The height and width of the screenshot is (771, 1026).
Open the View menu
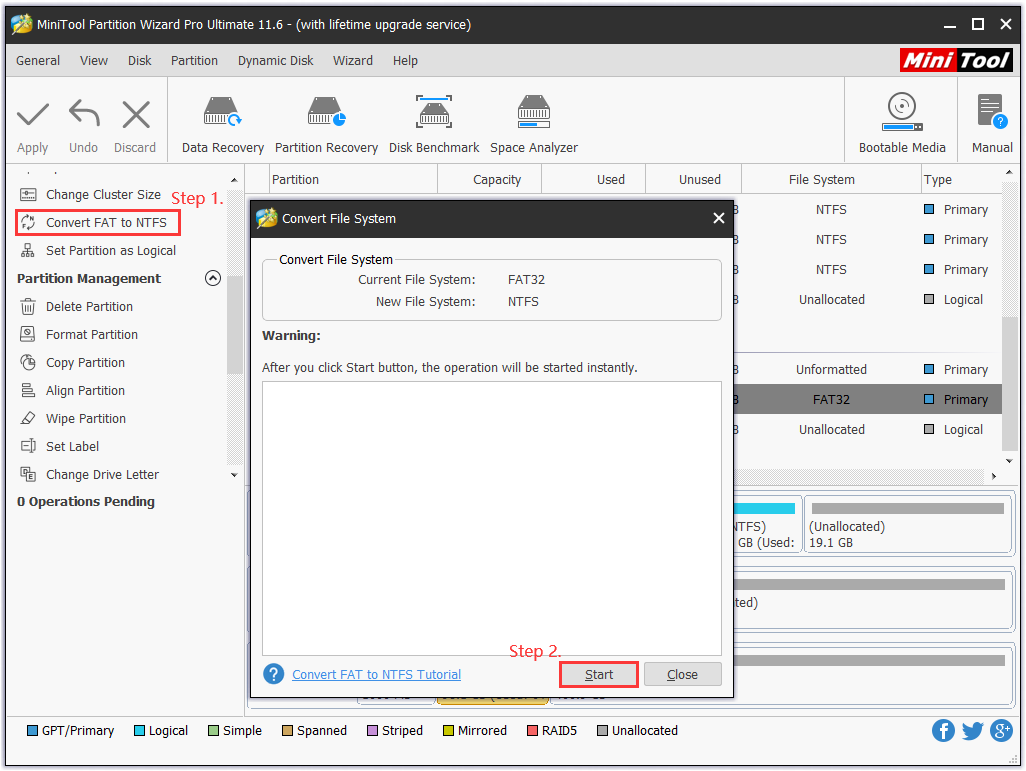94,60
